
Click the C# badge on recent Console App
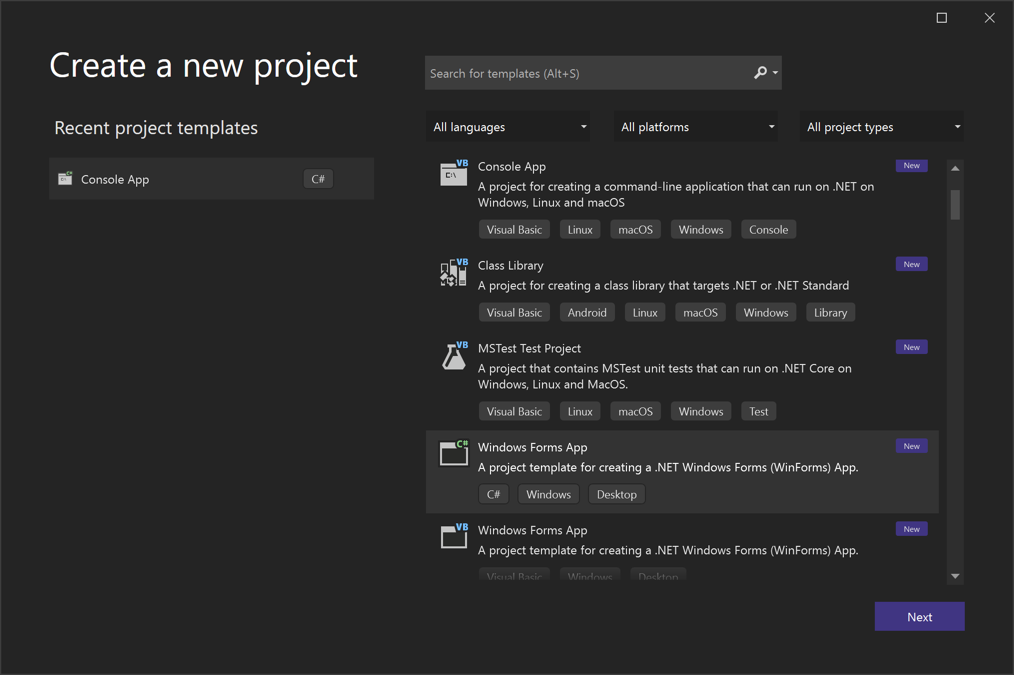pyautogui.click(x=318, y=178)
